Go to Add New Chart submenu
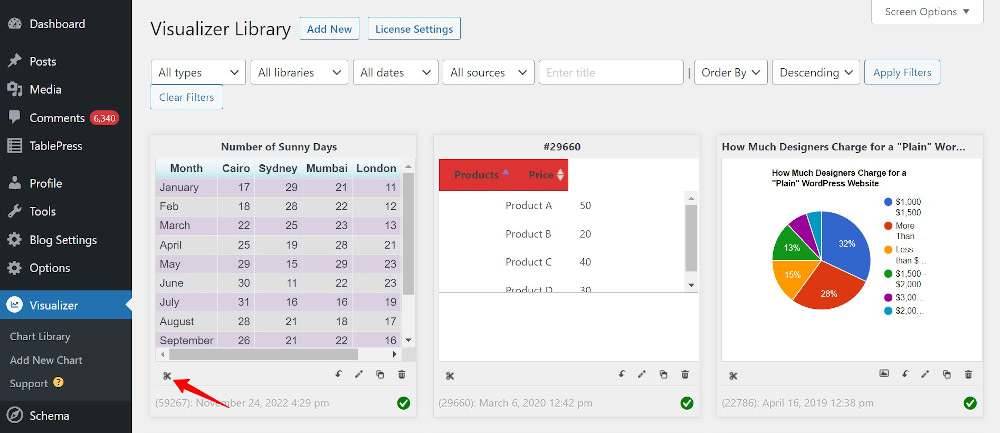 click(x=46, y=360)
